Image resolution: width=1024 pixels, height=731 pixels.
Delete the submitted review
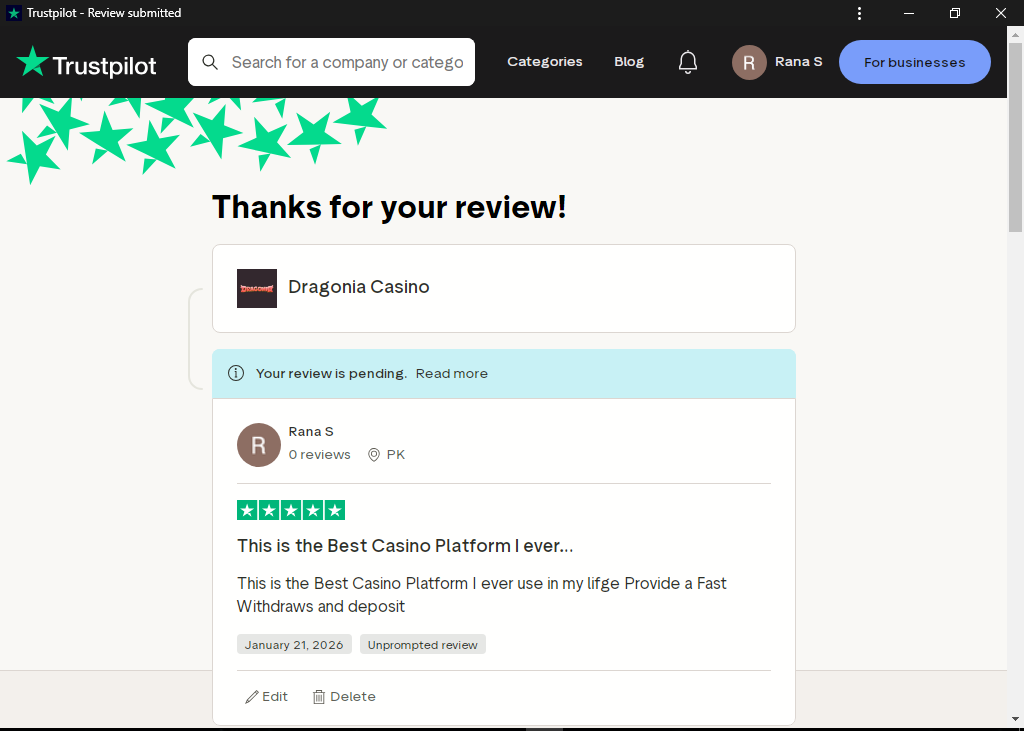click(344, 697)
